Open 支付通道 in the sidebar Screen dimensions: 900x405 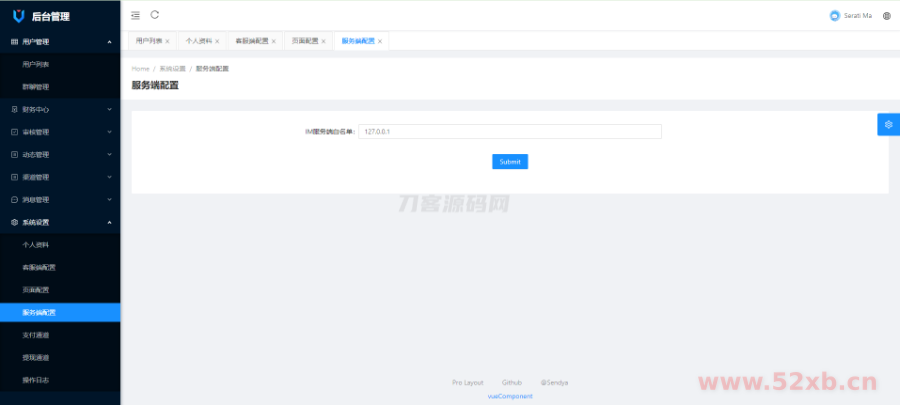coord(36,335)
